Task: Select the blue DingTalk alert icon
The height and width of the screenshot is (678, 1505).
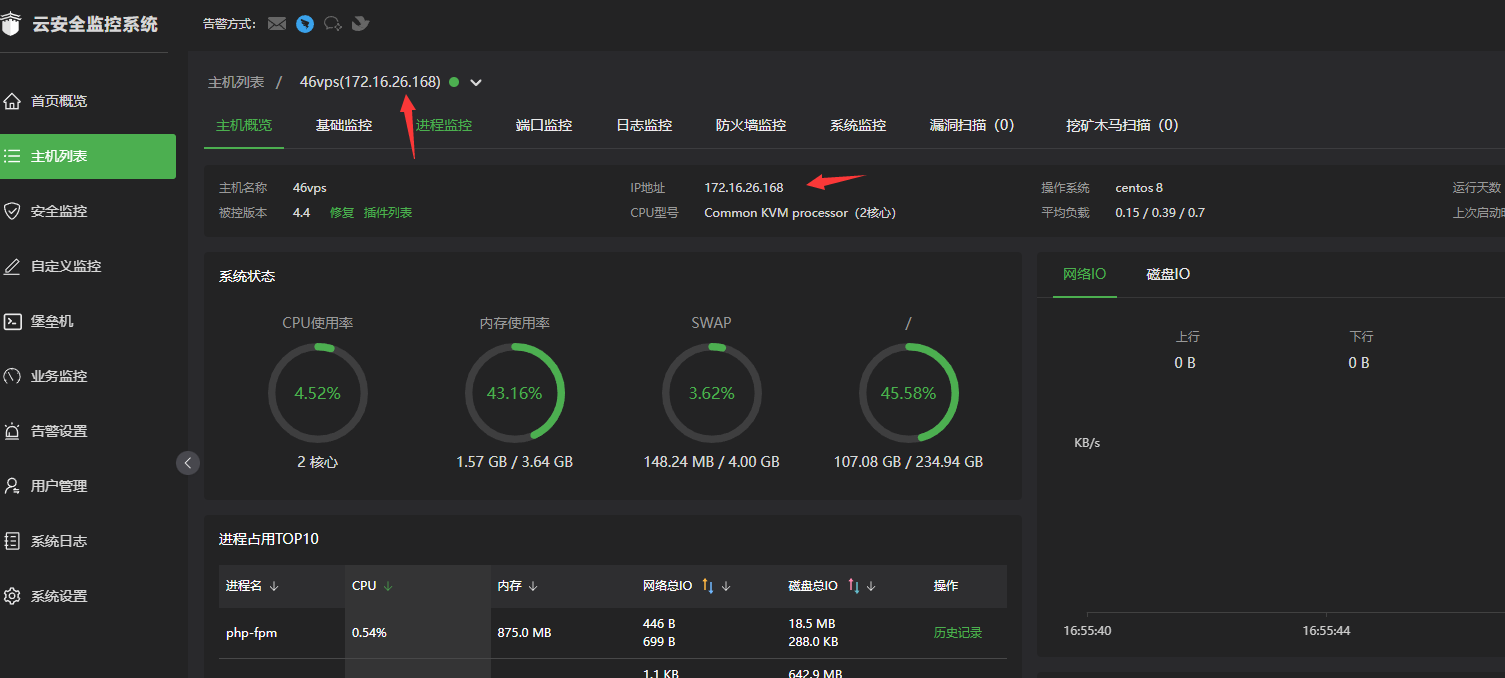Action: click(x=305, y=23)
